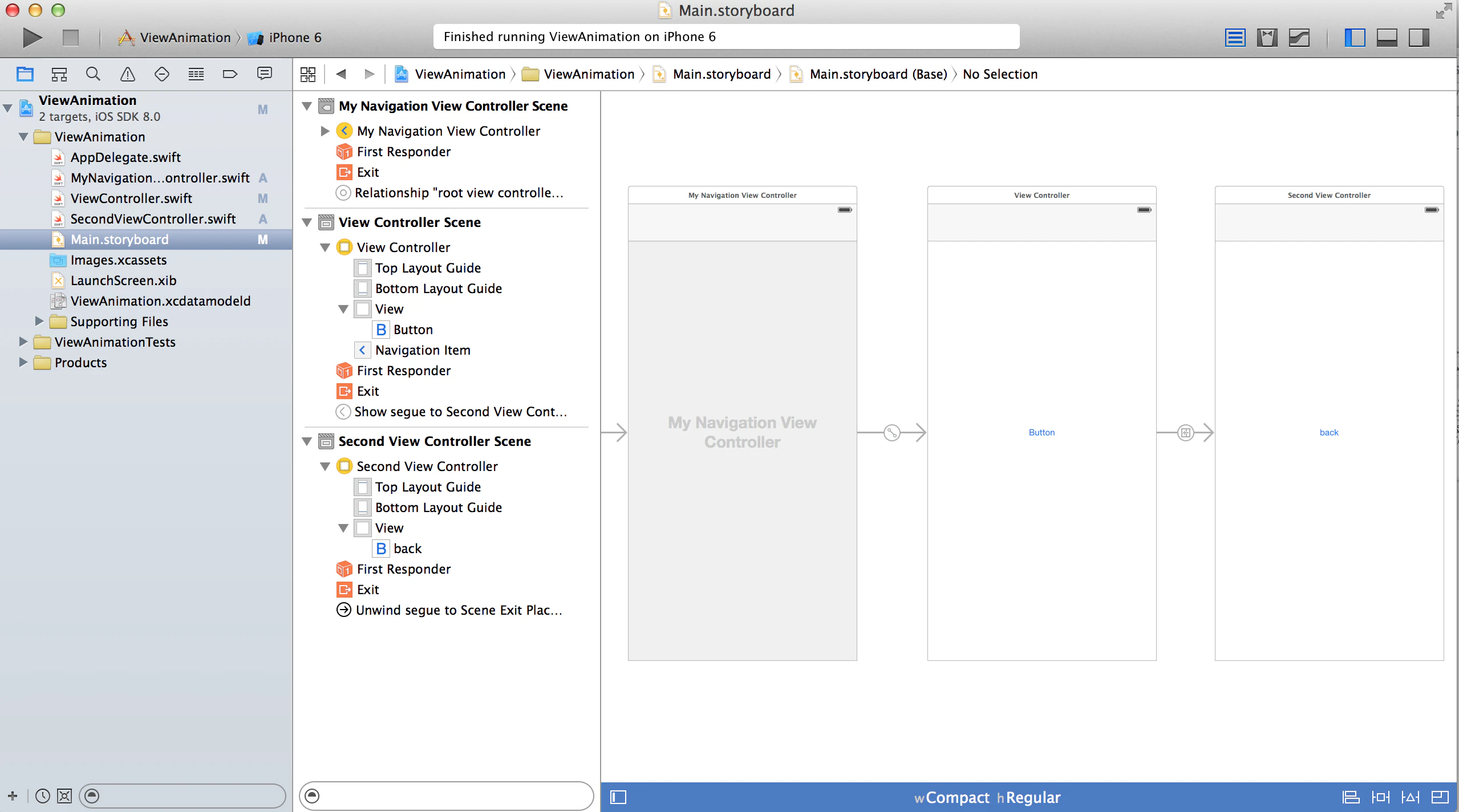The width and height of the screenshot is (1459, 812).
Task: Go back in editor history
Action: (x=341, y=74)
